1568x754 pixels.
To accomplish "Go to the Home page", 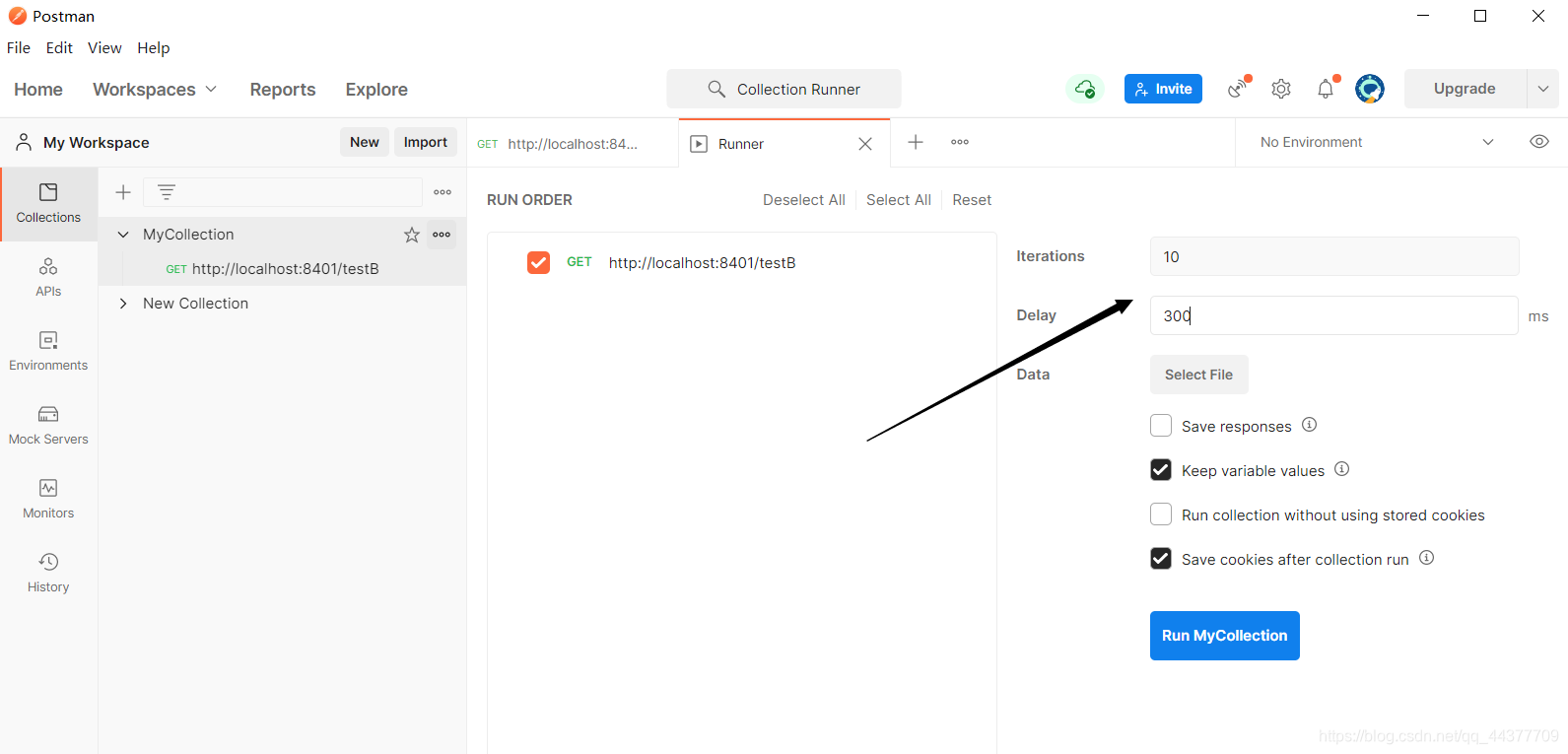I will [x=38, y=90].
